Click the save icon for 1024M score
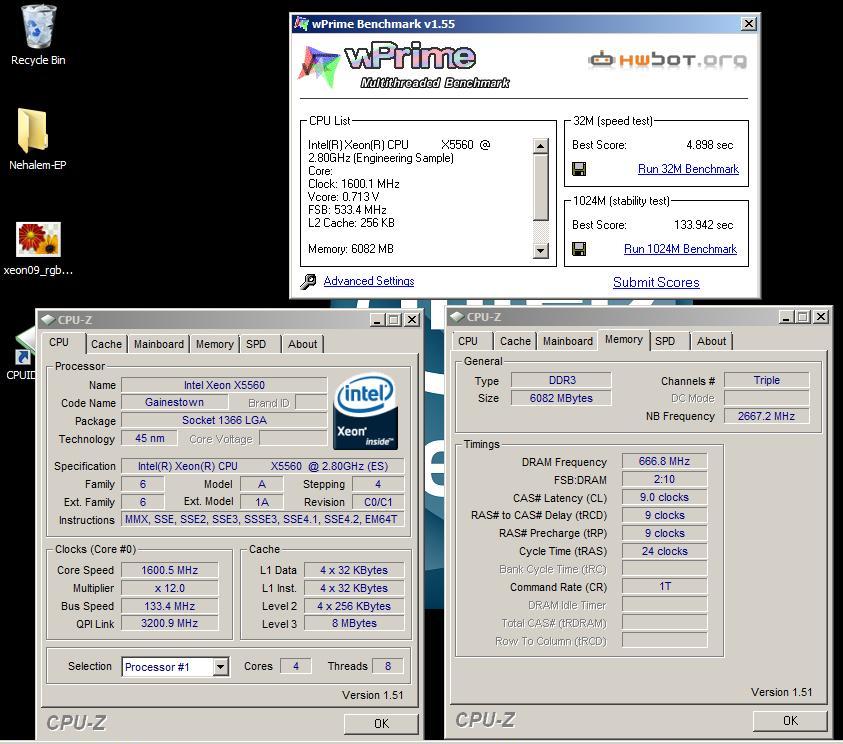 (579, 249)
